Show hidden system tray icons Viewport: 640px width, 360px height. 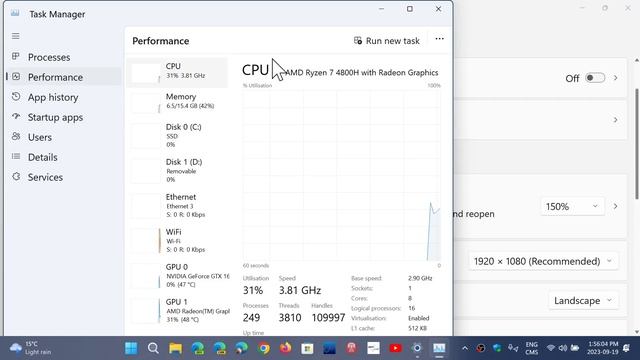click(465, 348)
